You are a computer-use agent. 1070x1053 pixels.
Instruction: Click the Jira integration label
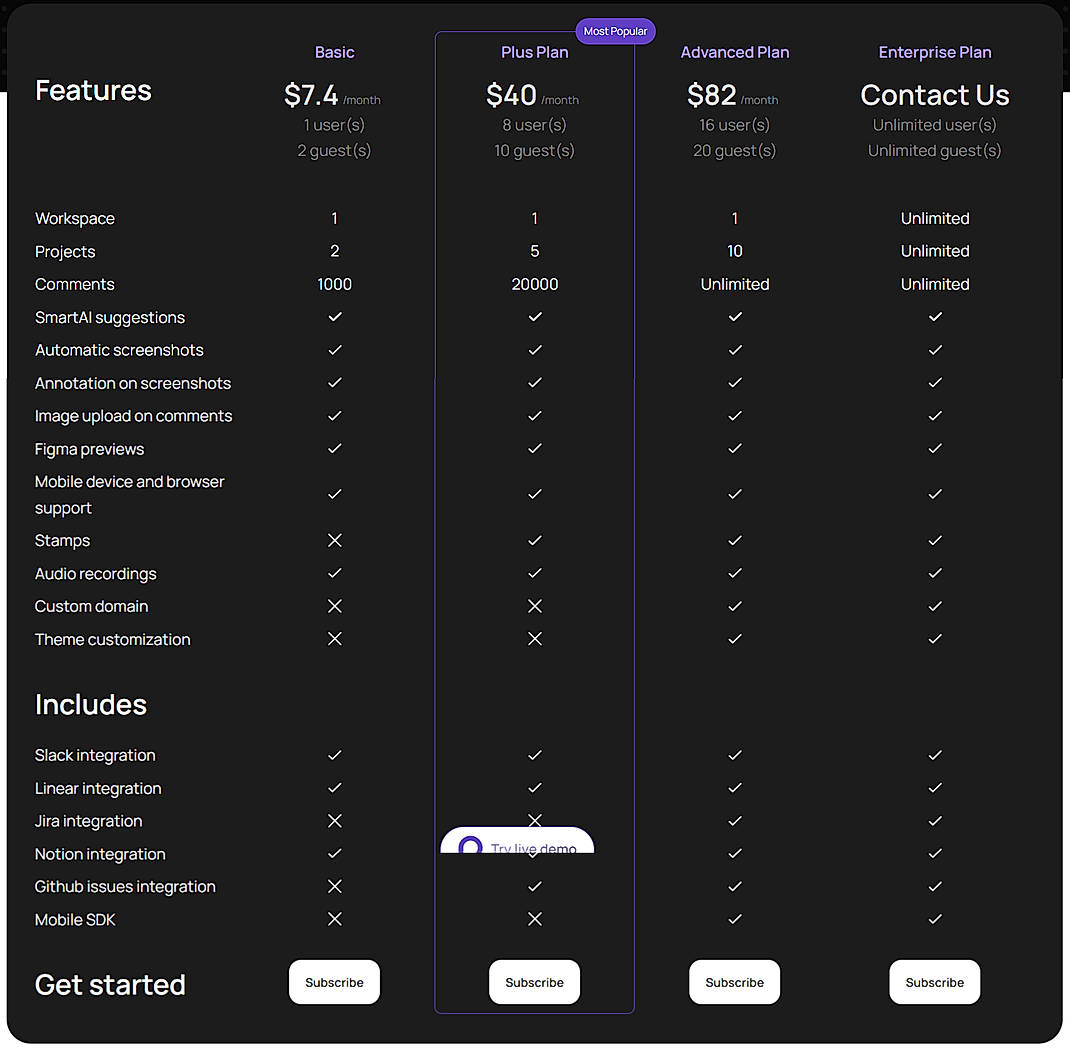point(89,821)
